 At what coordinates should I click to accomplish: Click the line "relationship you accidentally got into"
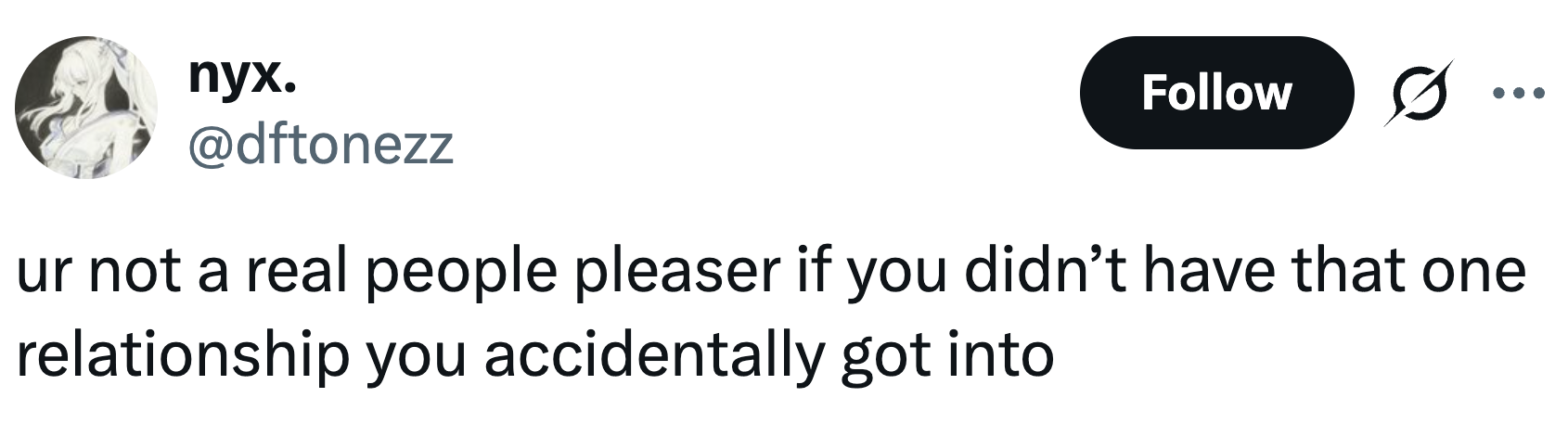[x=534, y=354]
